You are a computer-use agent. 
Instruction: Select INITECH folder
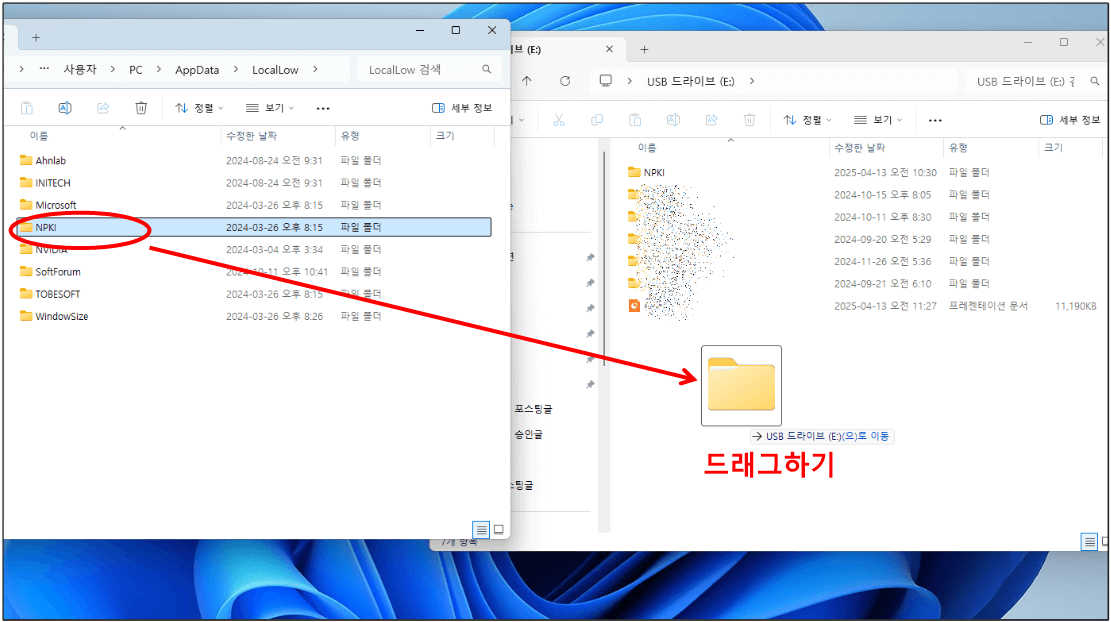(255, 183)
